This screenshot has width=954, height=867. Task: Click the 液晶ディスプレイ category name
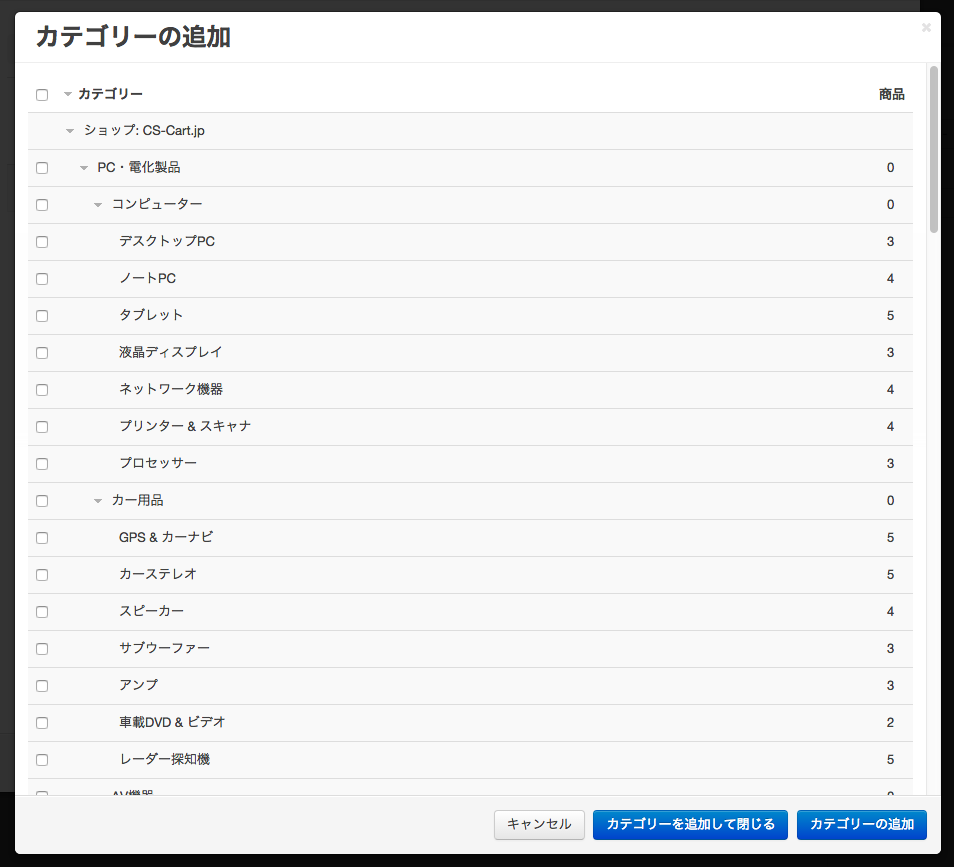170,352
